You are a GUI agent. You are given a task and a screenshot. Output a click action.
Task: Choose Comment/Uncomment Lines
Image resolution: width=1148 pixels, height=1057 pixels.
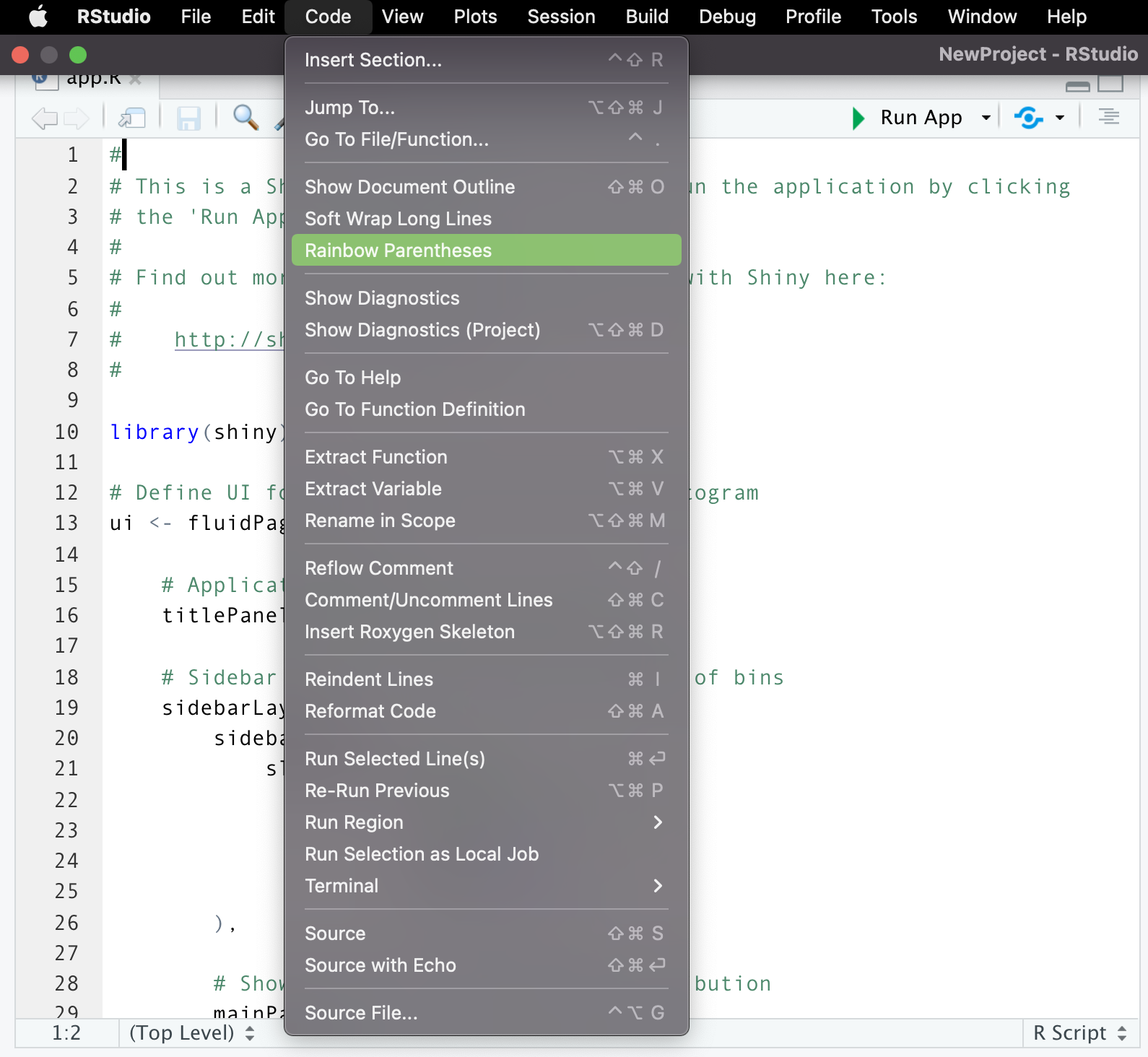(487, 600)
